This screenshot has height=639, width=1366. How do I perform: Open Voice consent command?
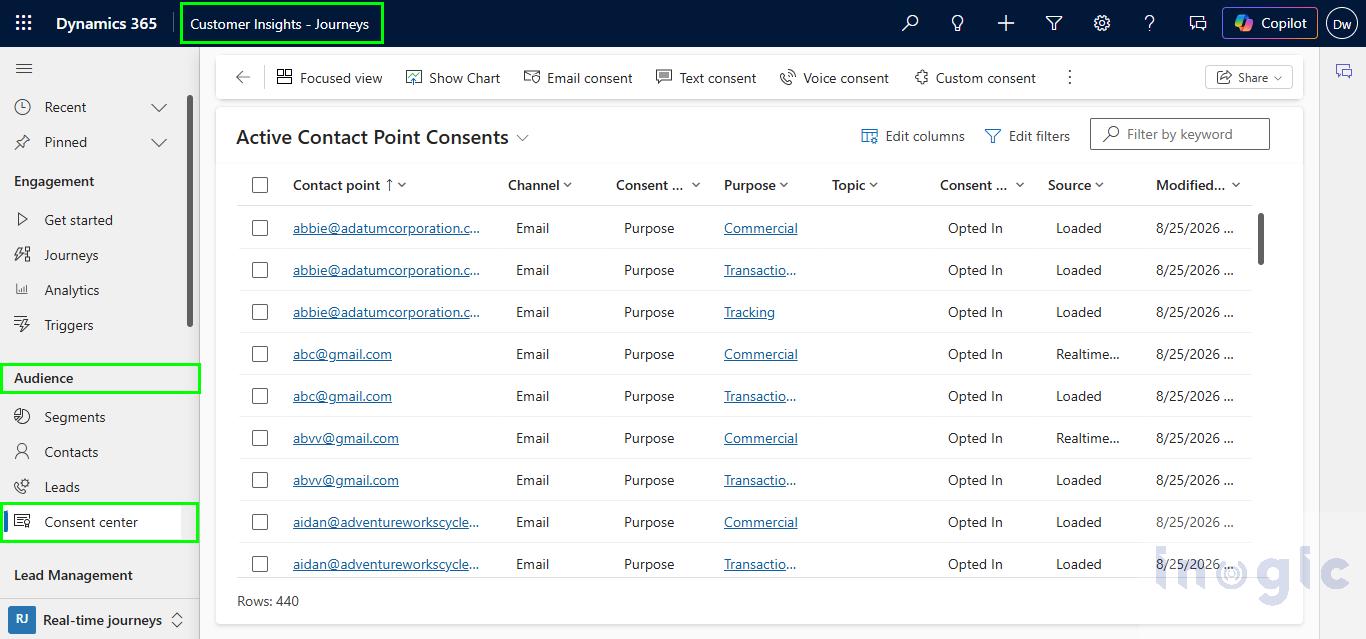click(x=834, y=77)
